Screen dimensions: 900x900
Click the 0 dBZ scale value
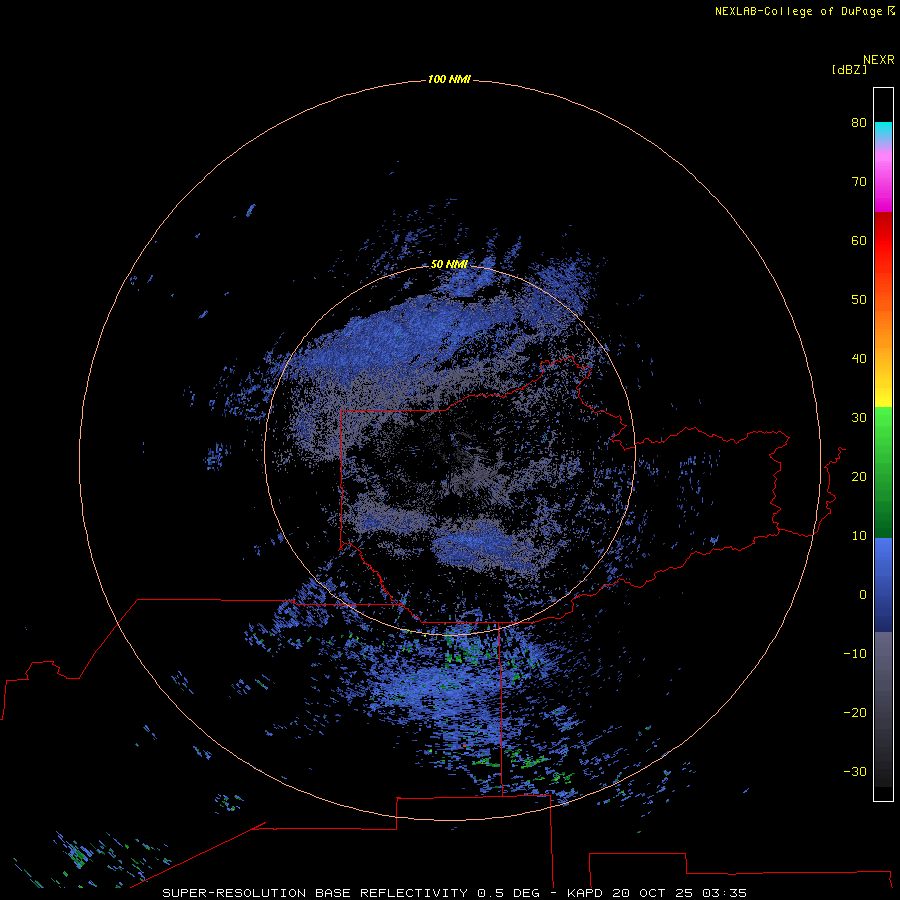point(863,595)
